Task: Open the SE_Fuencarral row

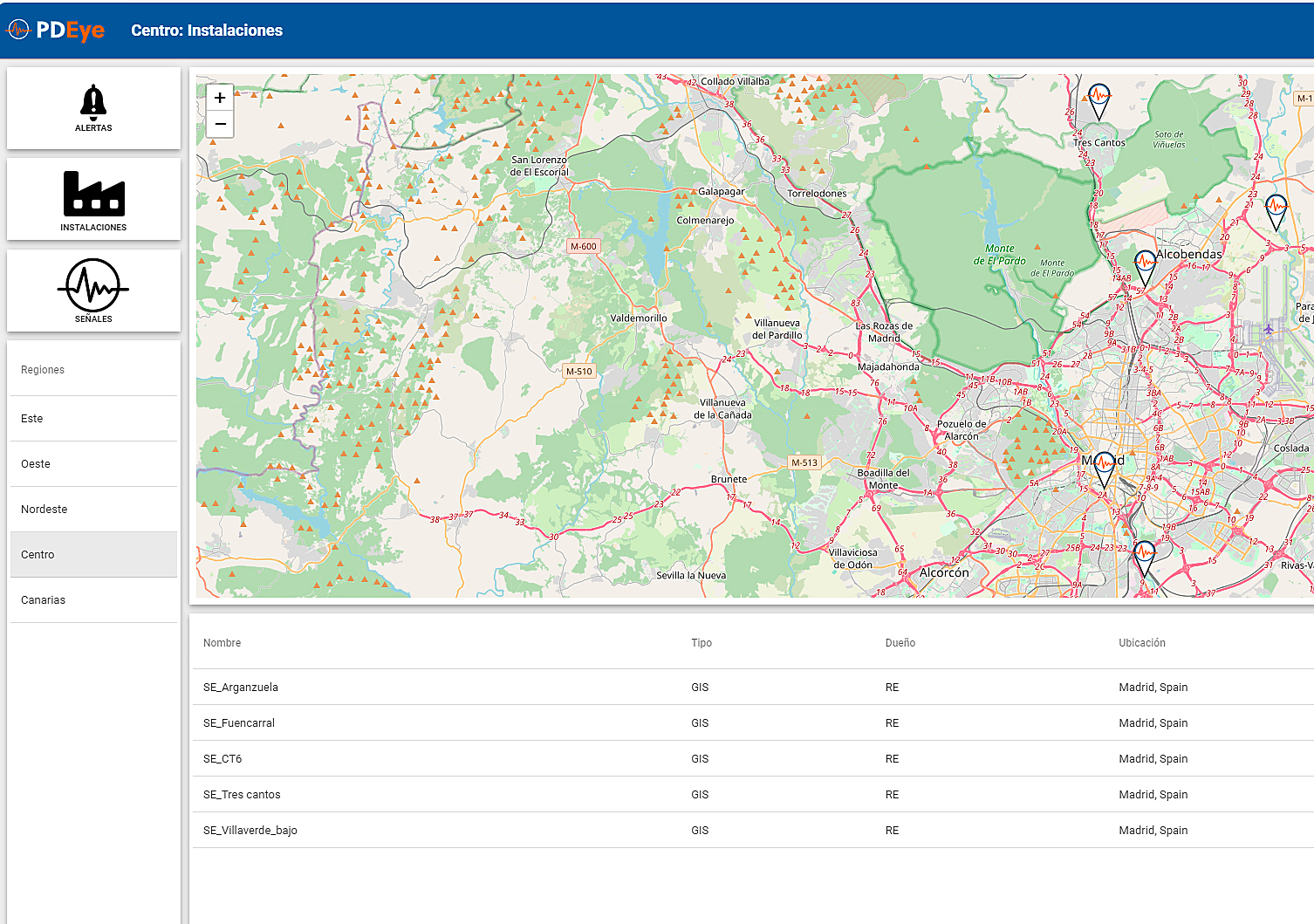Action: (x=753, y=723)
